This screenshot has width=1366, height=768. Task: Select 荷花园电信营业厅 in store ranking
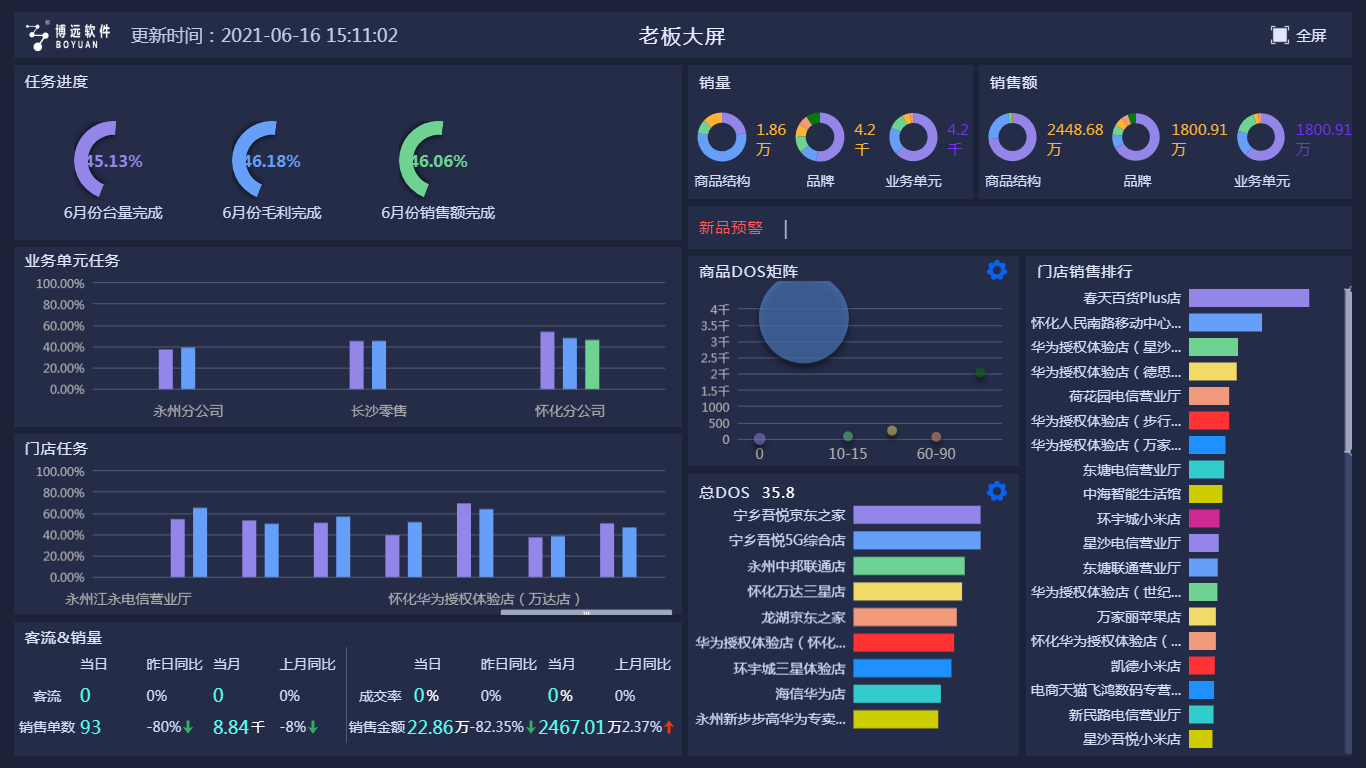[1125, 396]
